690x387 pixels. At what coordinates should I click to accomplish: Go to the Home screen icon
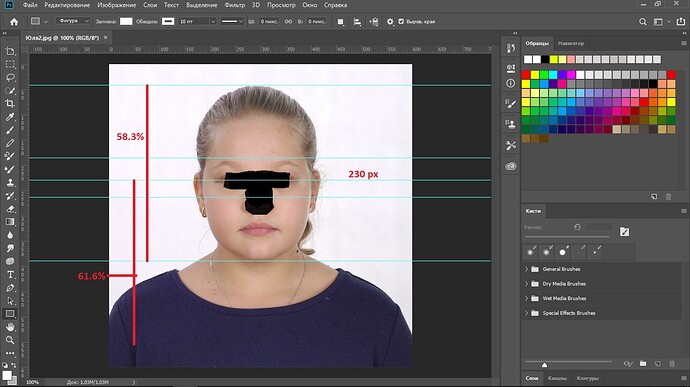(x=14, y=22)
